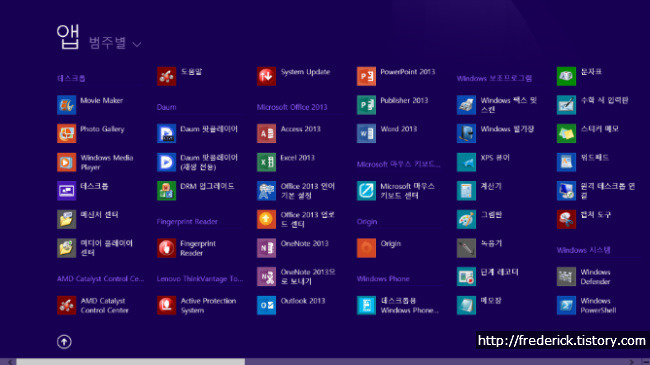Click the '미디어 플레이어 센터' label
Viewport: 650px width, 365px height.
(x=106, y=248)
